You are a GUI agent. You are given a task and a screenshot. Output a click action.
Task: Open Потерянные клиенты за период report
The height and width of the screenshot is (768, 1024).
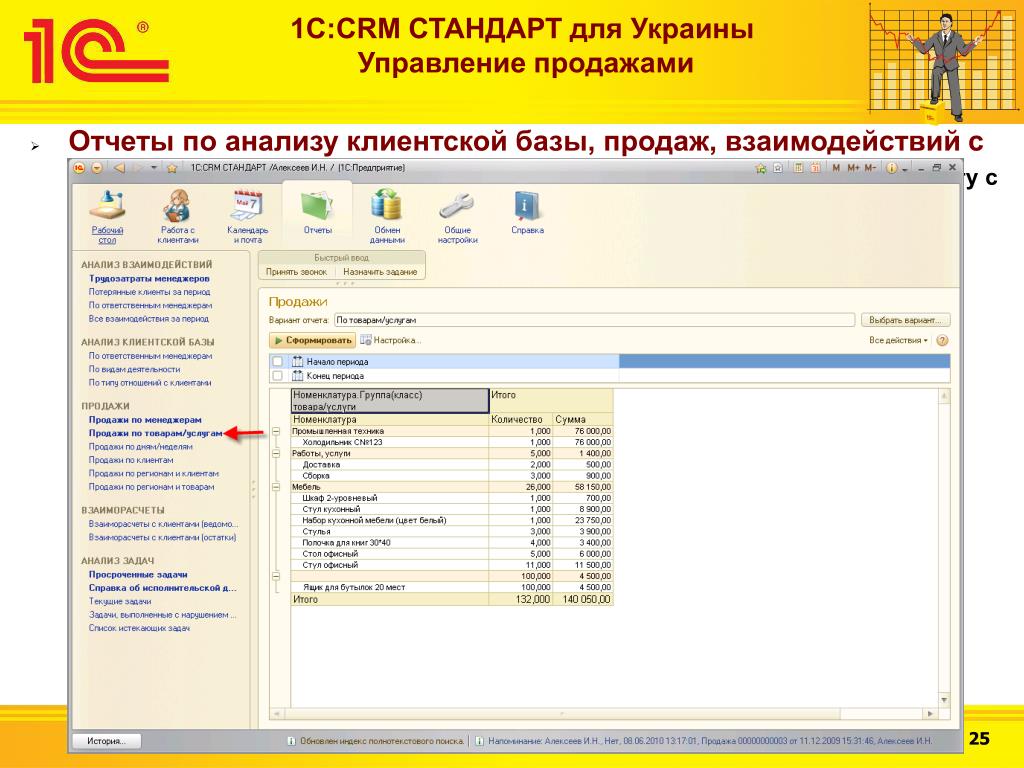click(x=150, y=292)
